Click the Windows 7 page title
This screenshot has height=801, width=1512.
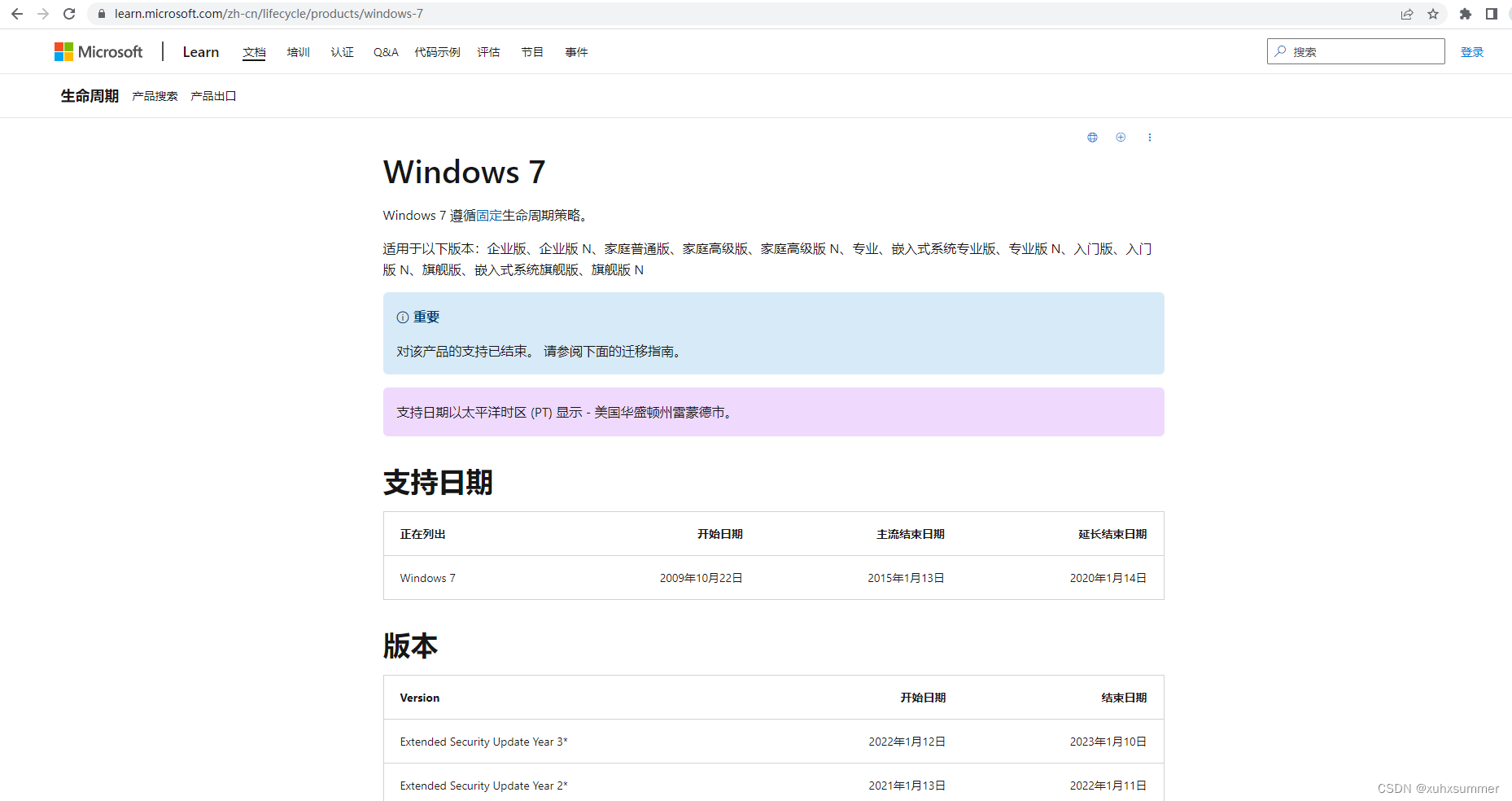(465, 173)
